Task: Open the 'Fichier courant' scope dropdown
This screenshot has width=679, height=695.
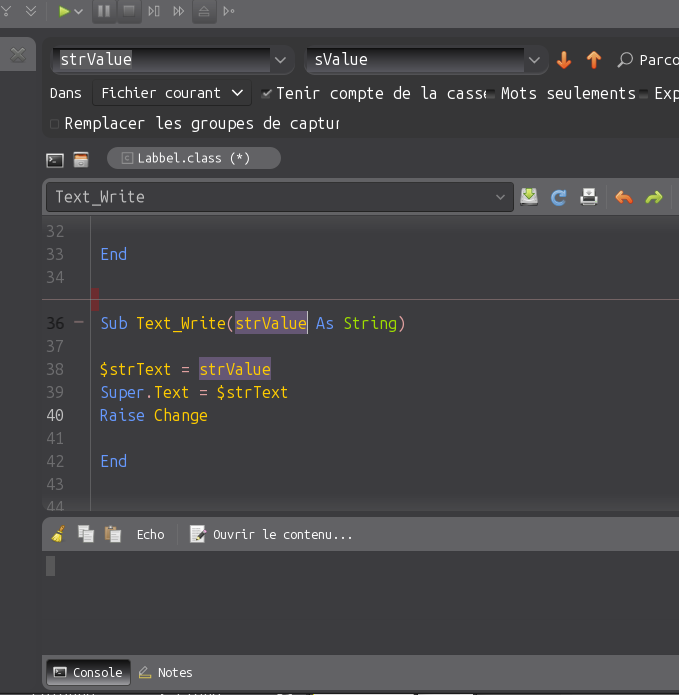Action: coord(172,93)
